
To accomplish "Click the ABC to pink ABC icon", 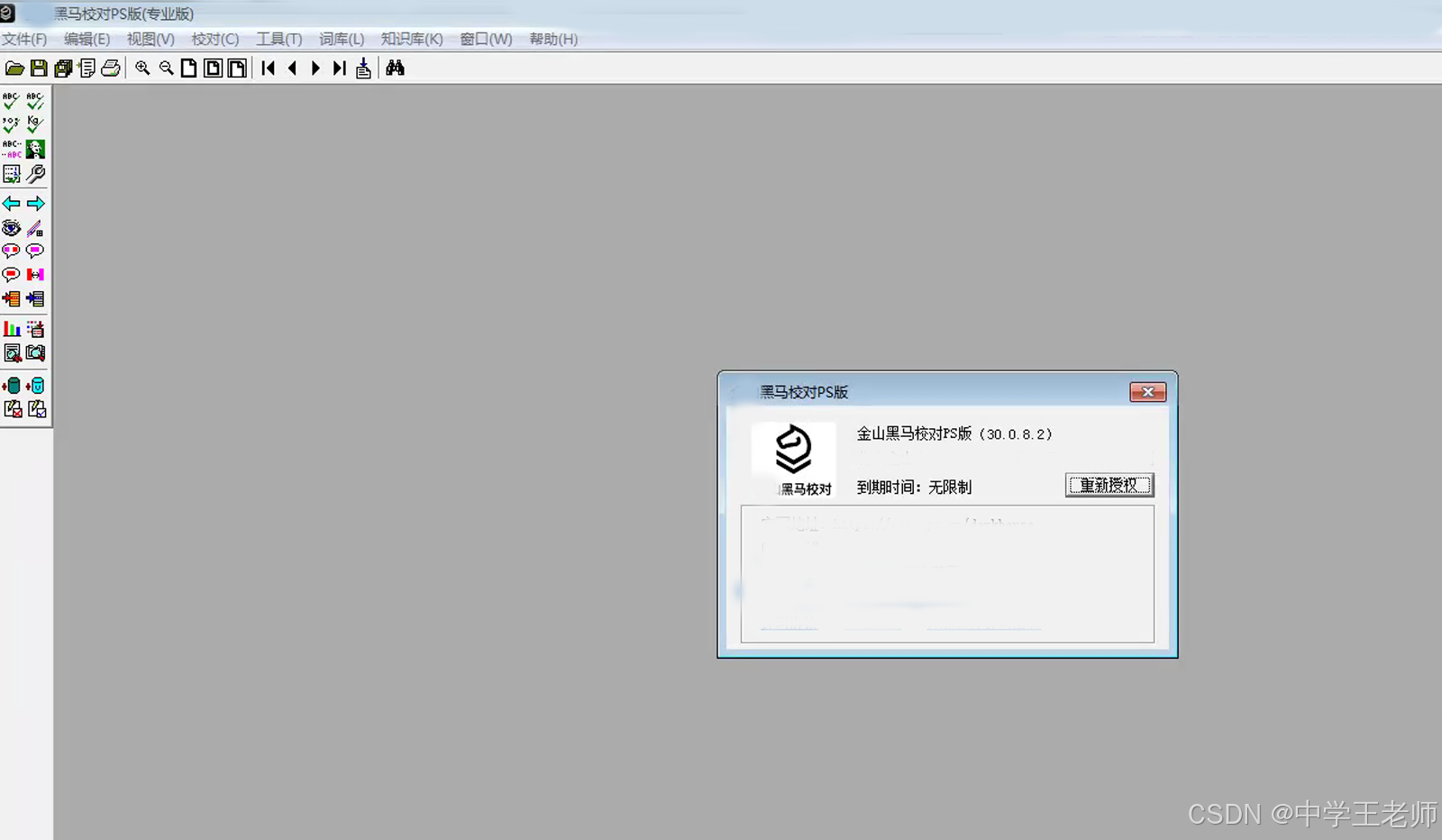I will point(11,149).
